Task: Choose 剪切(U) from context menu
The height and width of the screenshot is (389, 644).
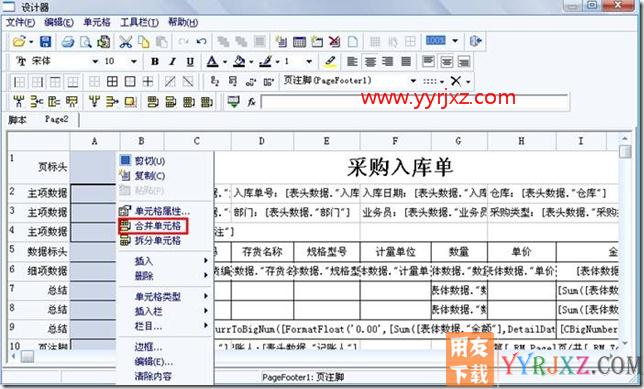Action: click(150, 161)
